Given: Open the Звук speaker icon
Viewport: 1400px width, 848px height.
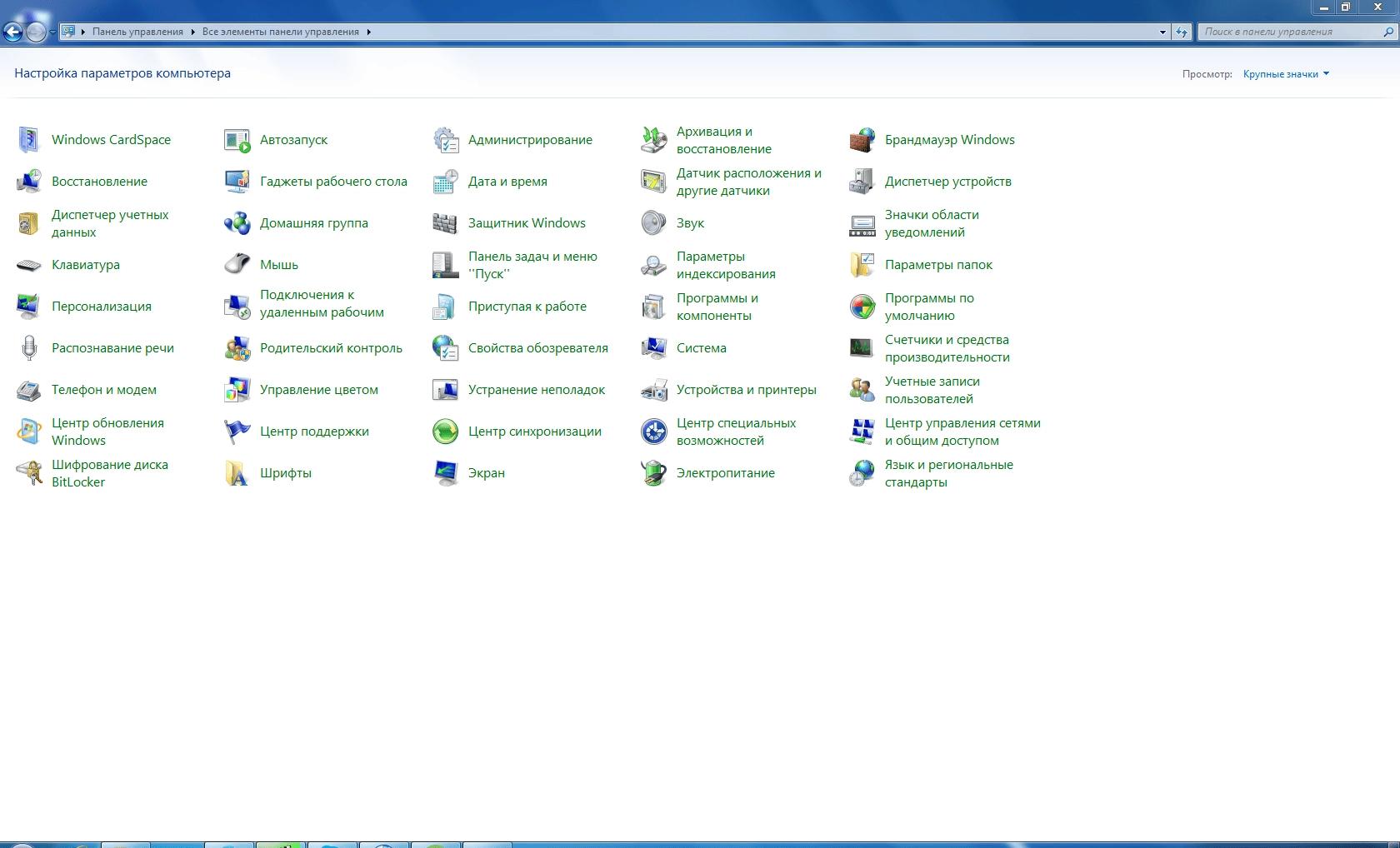Looking at the screenshot, I should [x=654, y=223].
